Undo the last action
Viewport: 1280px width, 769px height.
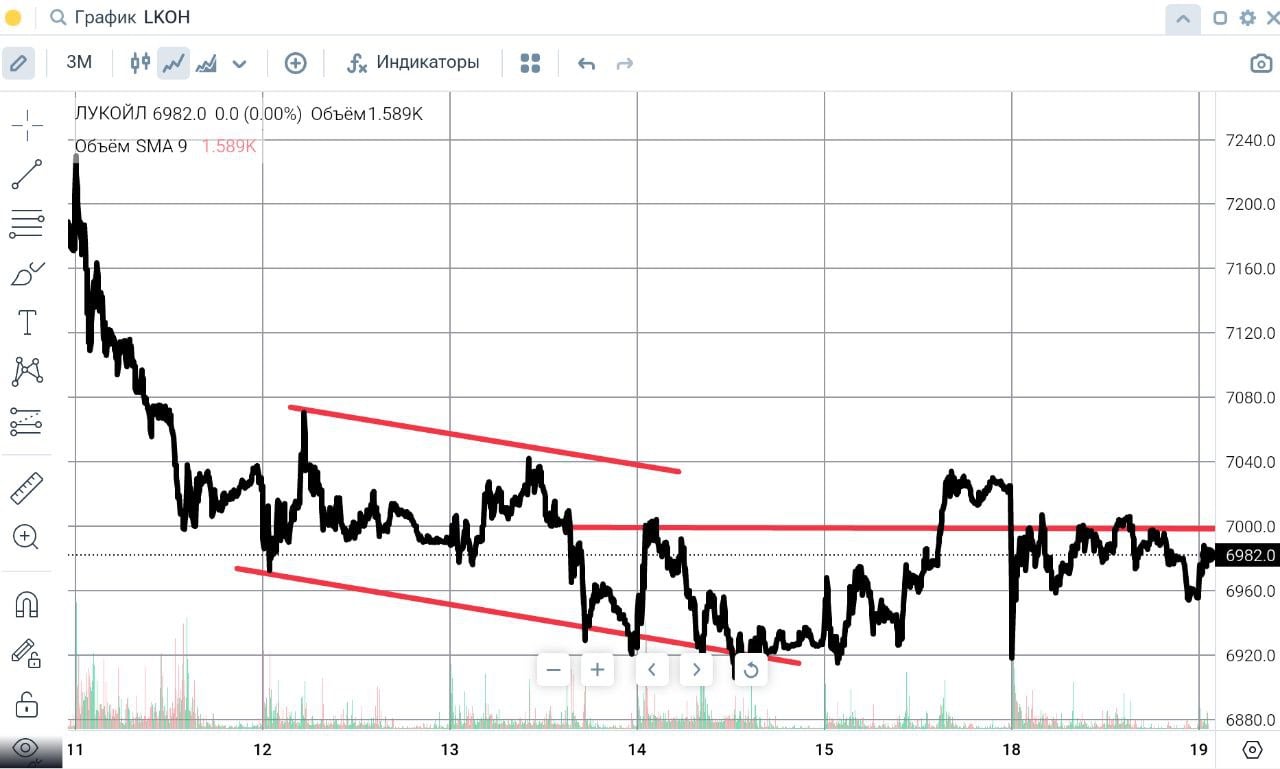[x=587, y=64]
